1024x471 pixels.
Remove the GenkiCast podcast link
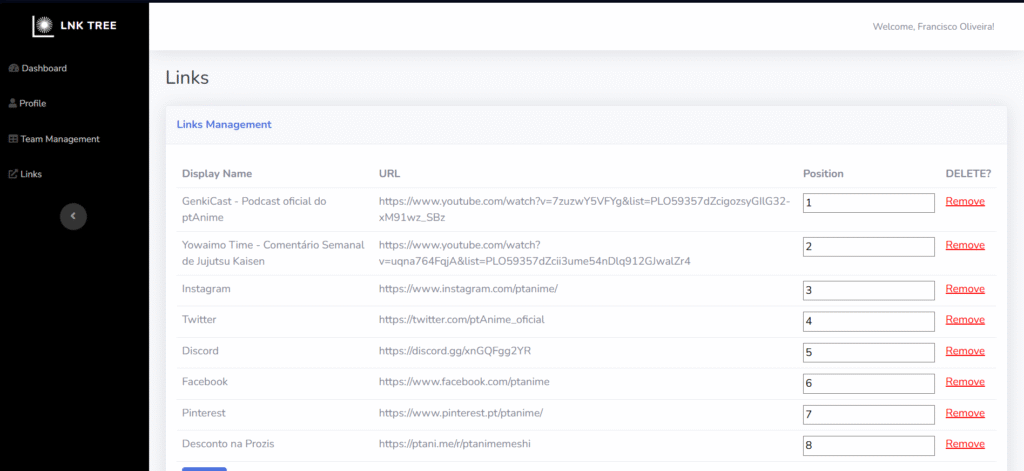point(965,201)
